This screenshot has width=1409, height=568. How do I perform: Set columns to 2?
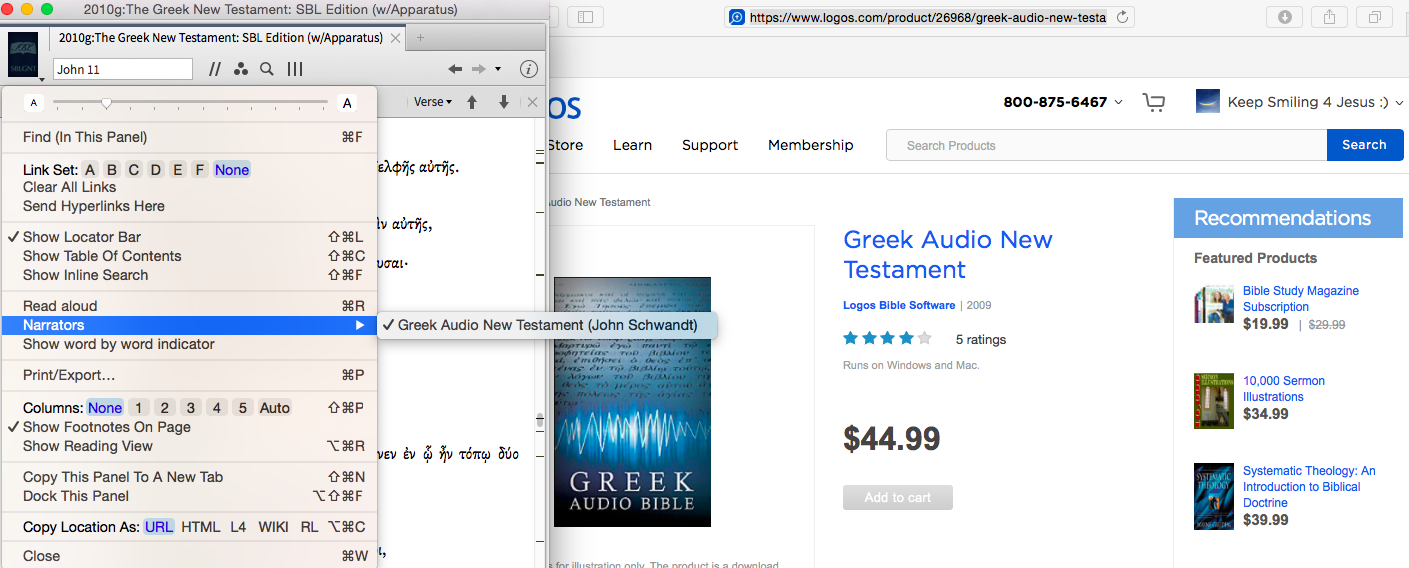(164, 408)
